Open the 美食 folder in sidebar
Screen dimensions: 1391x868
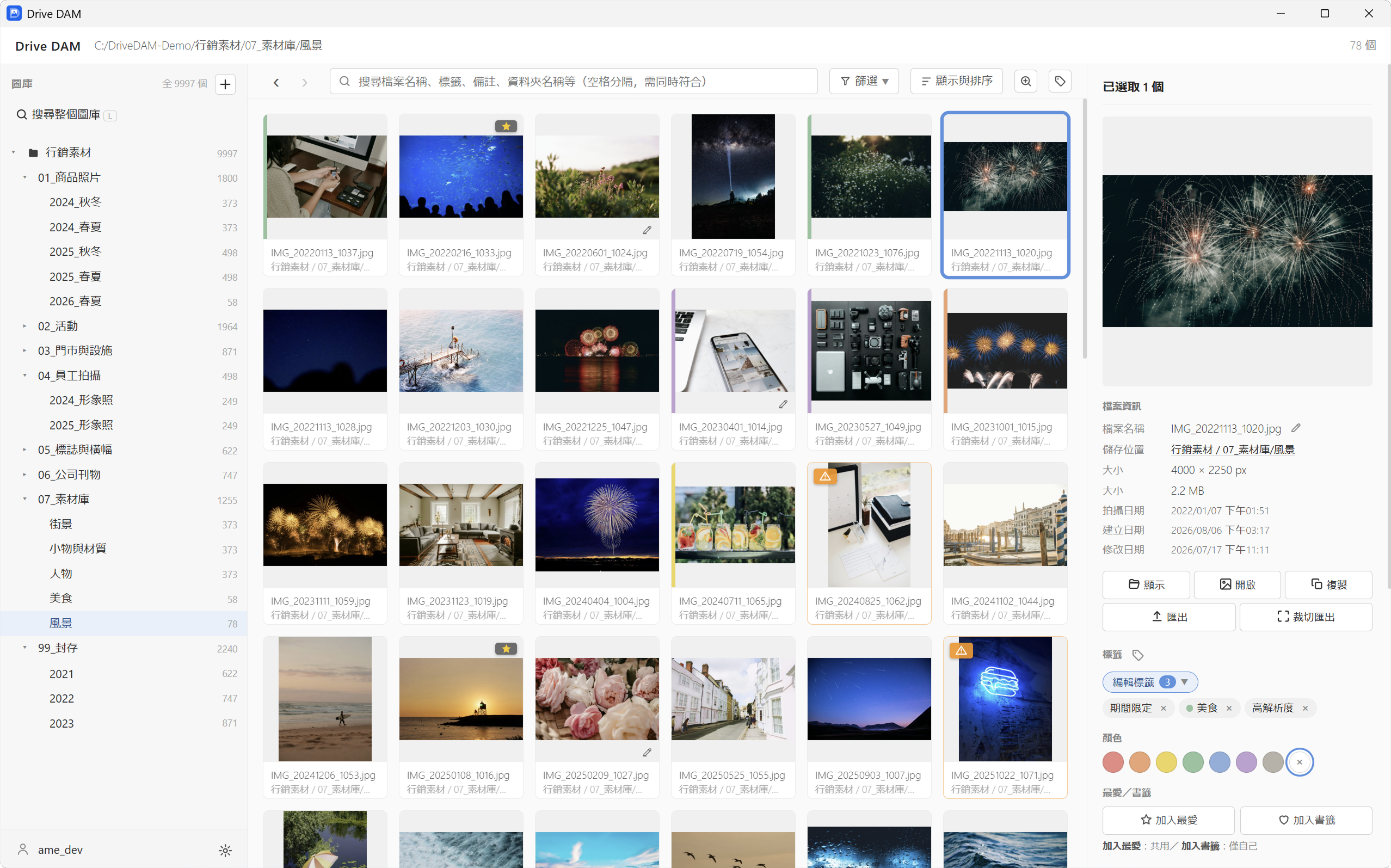[x=124, y=598]
